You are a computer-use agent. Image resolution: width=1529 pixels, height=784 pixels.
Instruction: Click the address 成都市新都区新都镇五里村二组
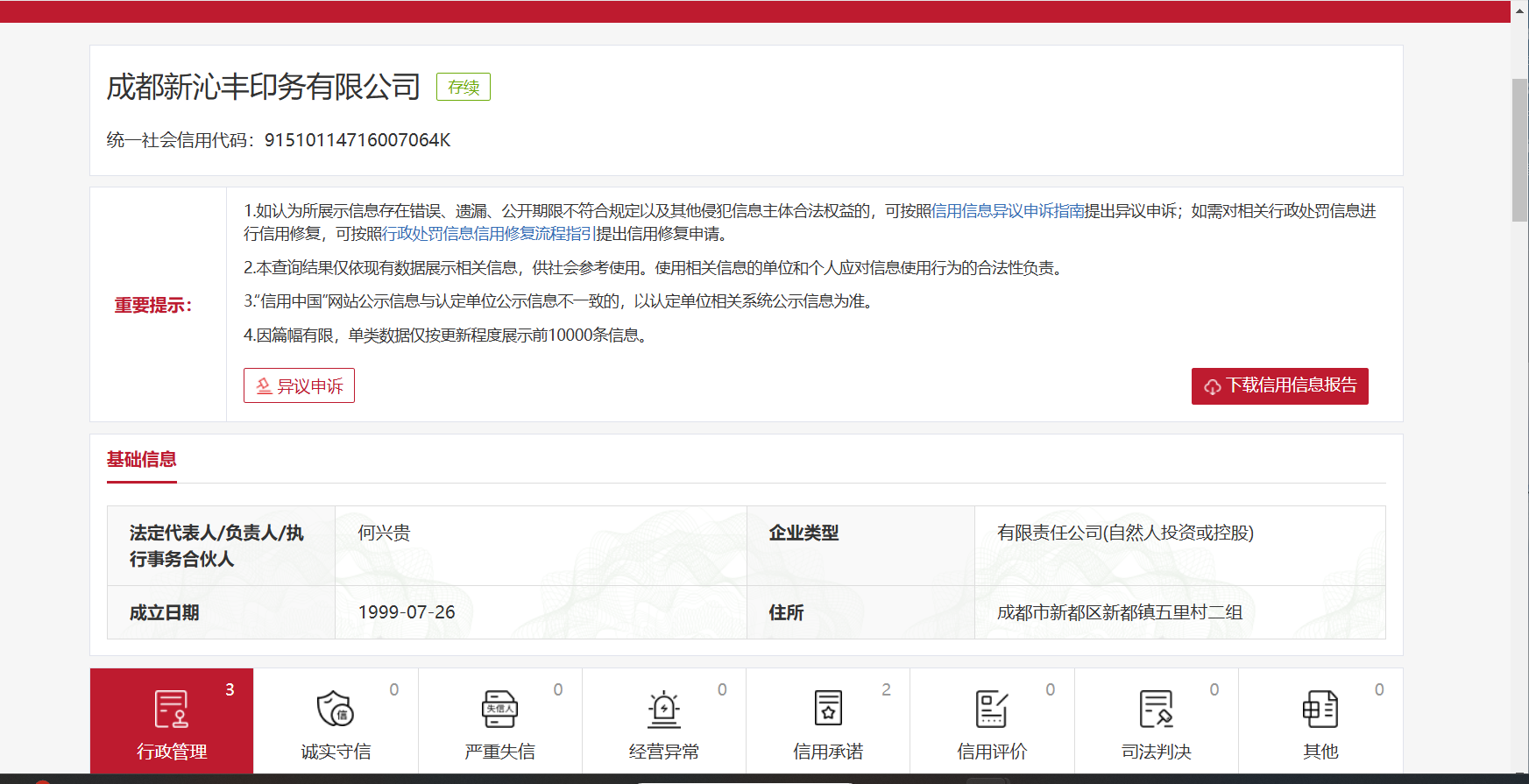[x=1119, y=613]
